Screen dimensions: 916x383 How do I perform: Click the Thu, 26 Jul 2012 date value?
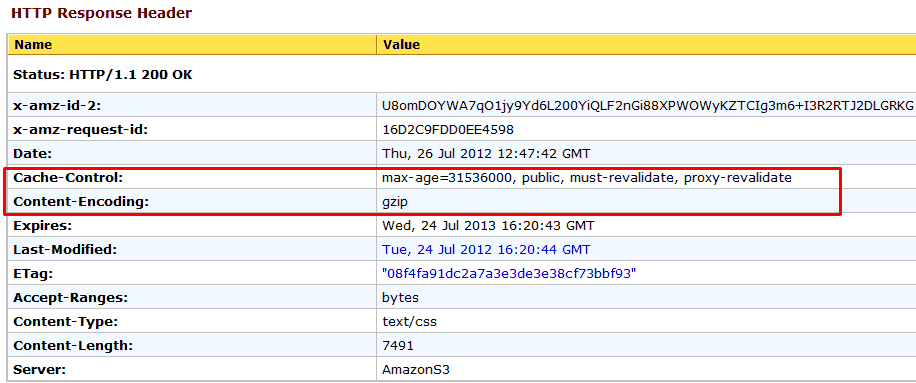click(486, 154)
